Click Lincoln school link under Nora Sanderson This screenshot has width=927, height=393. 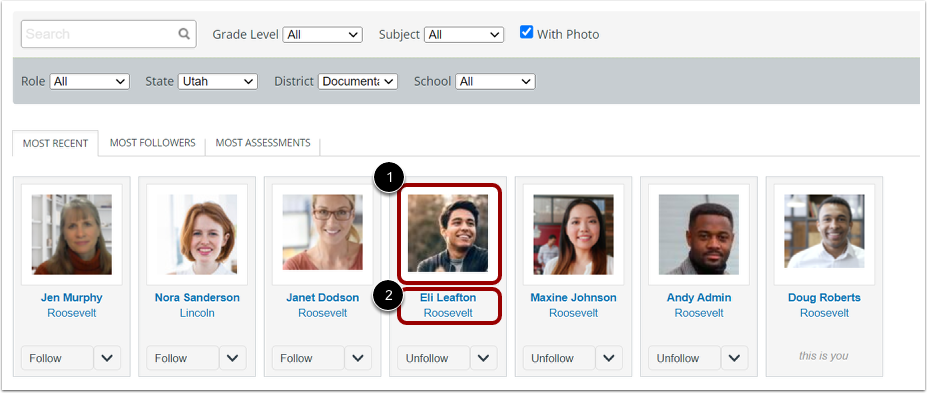coord(197,313)
